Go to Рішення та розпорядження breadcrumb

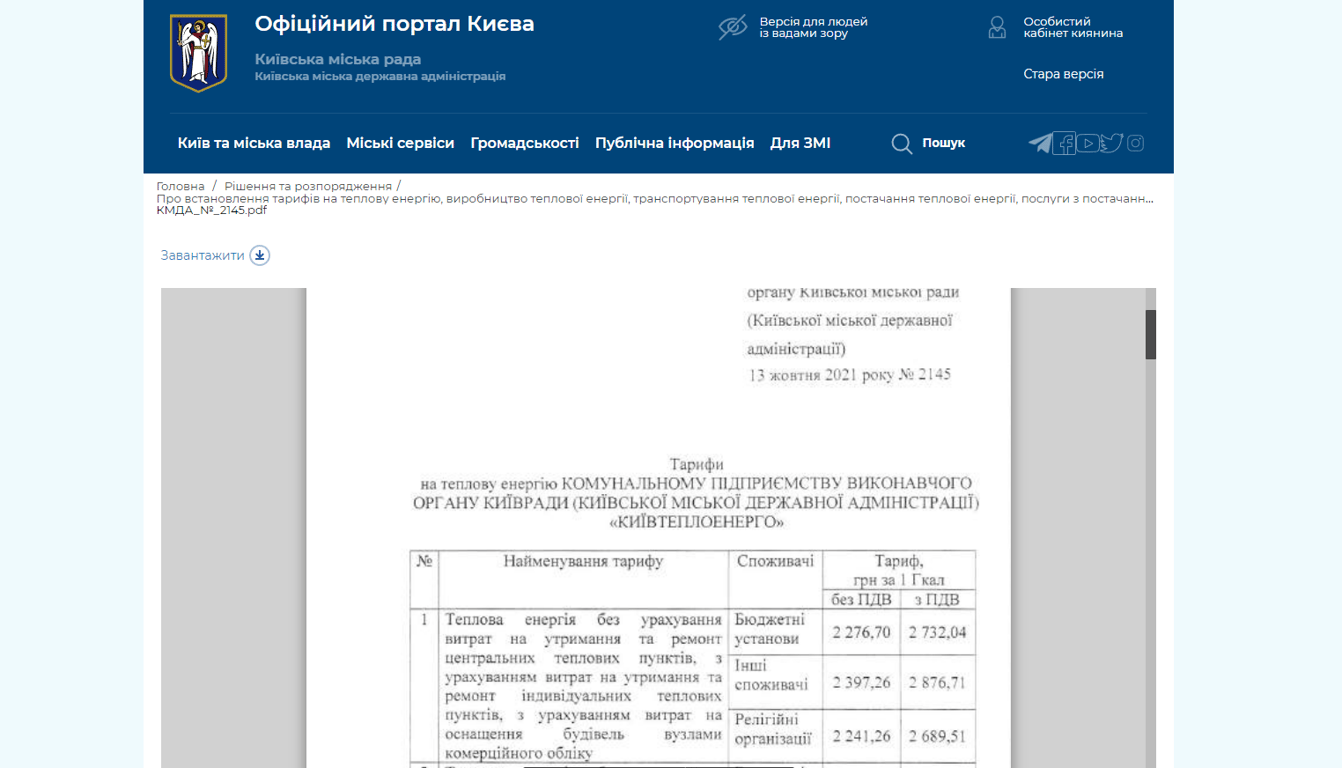(x=308, y=186)
